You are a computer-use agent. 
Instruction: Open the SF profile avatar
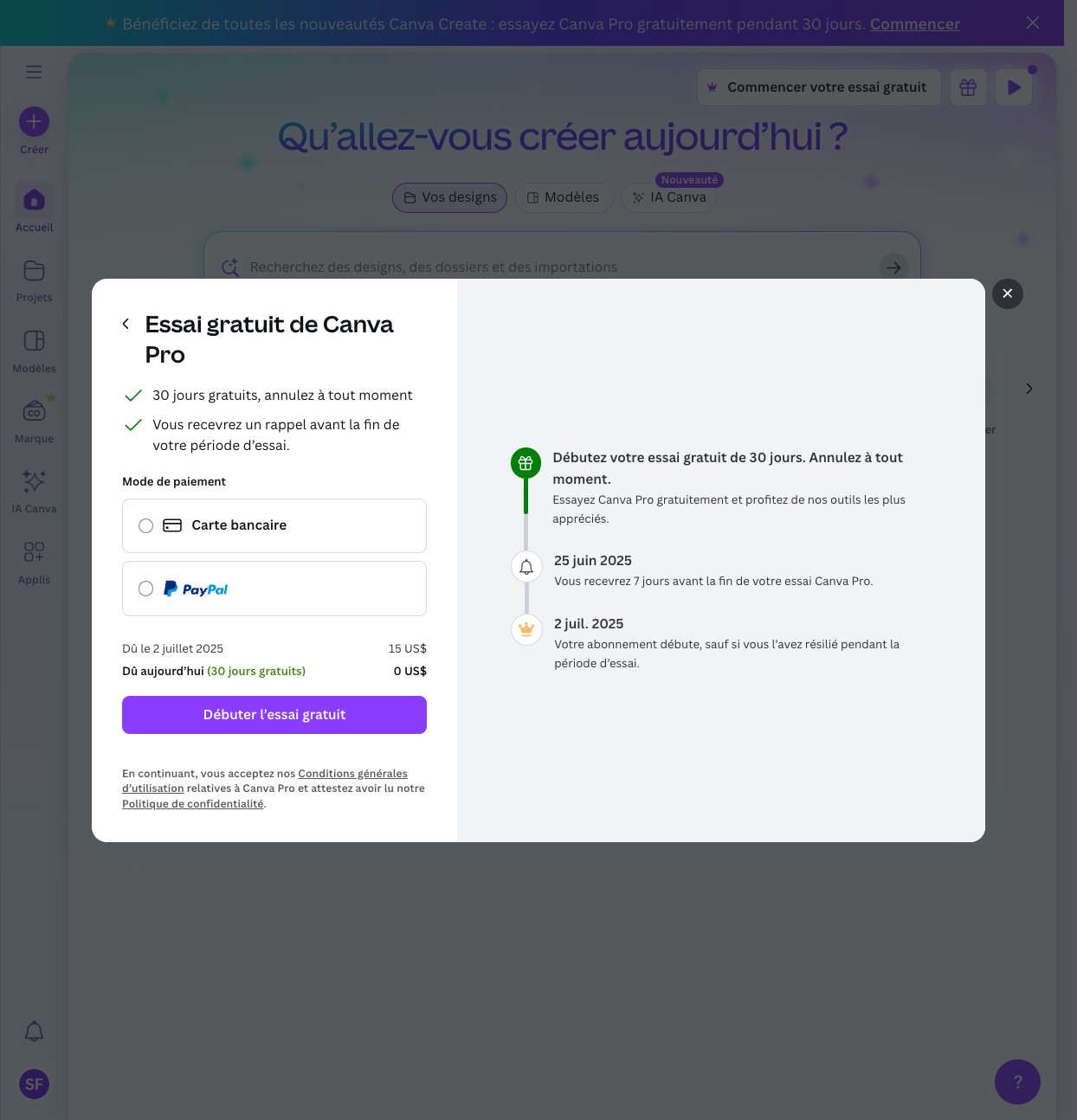[34, 1084]
